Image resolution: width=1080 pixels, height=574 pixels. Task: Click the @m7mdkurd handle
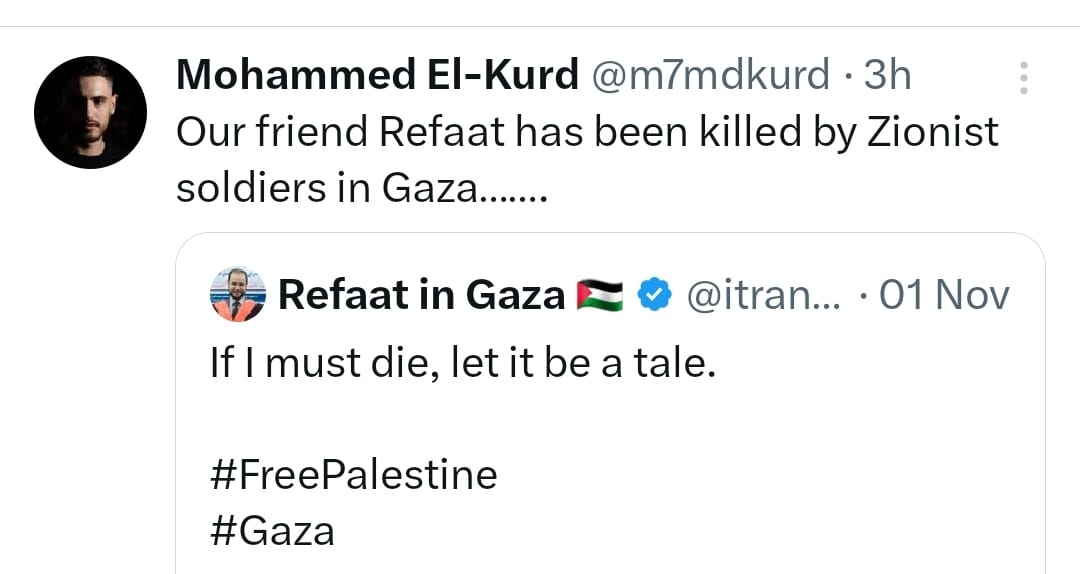[x=712, y=75]
